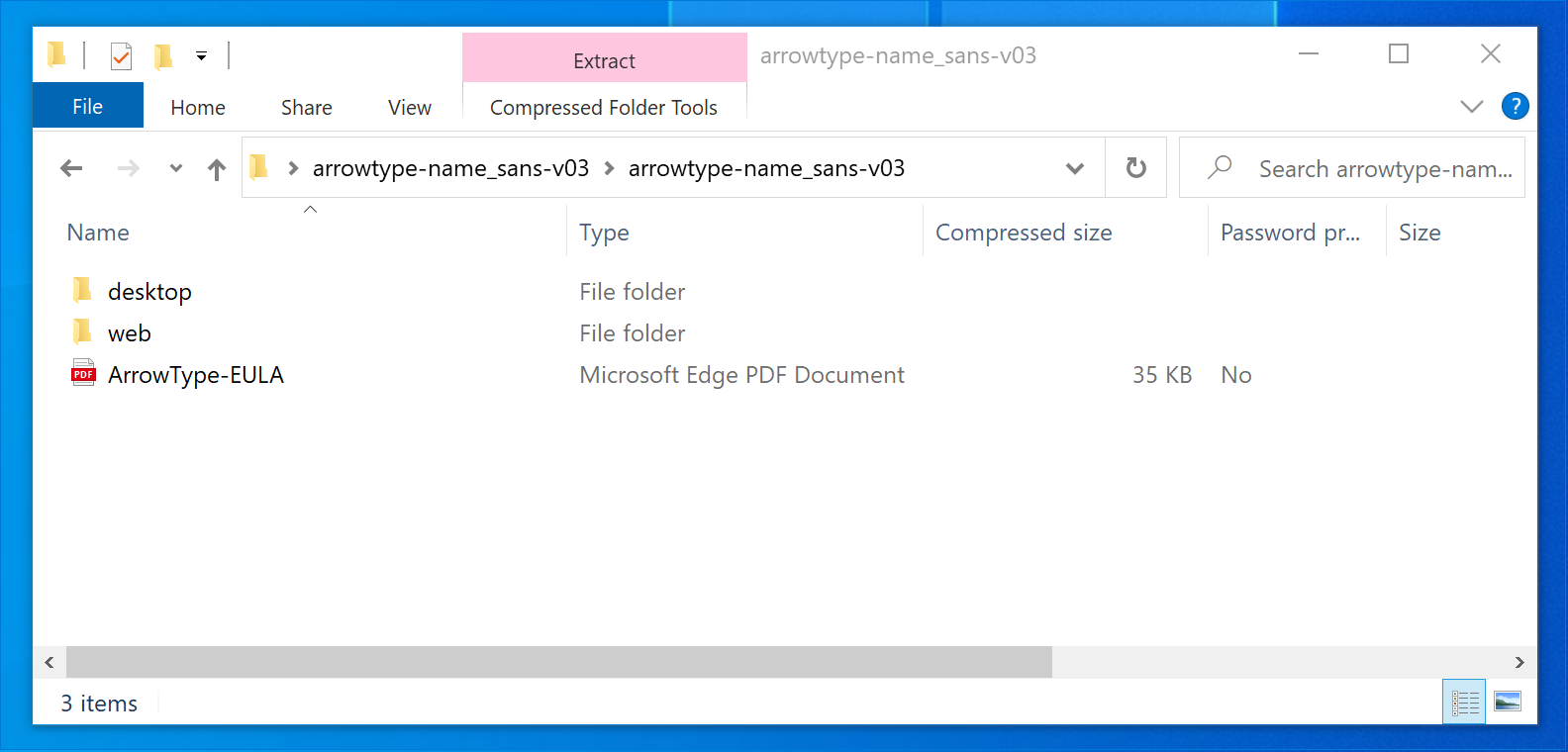
Task: Click the search magnifier icon
Action: pos(1220,167)
